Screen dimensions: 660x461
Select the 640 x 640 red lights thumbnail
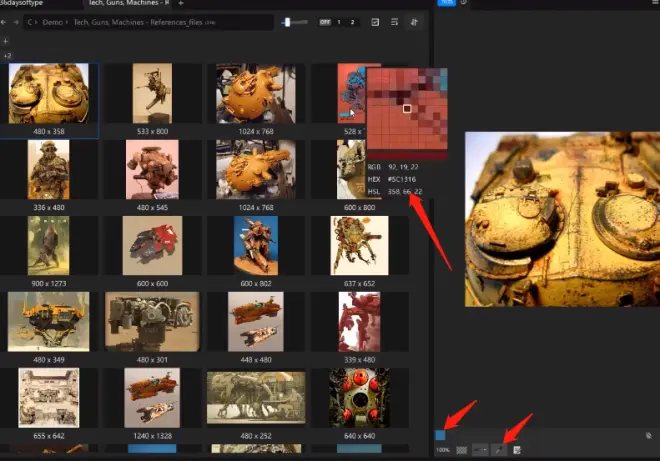[359, 398]
